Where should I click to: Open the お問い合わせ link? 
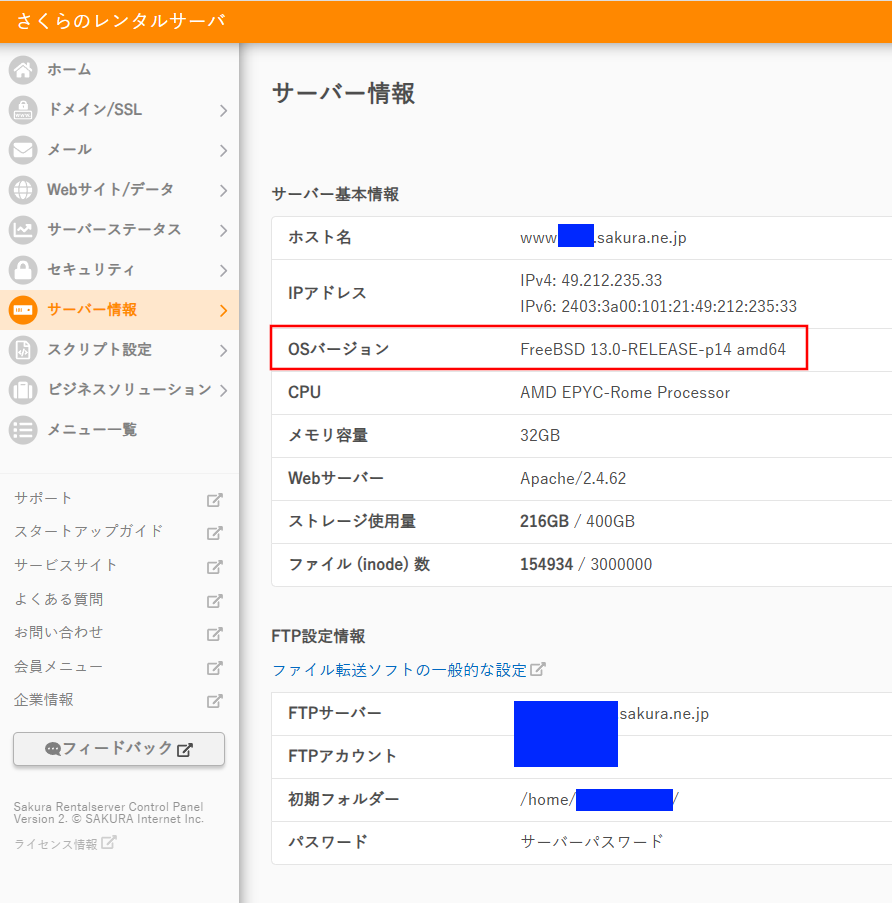click(58, 632)
